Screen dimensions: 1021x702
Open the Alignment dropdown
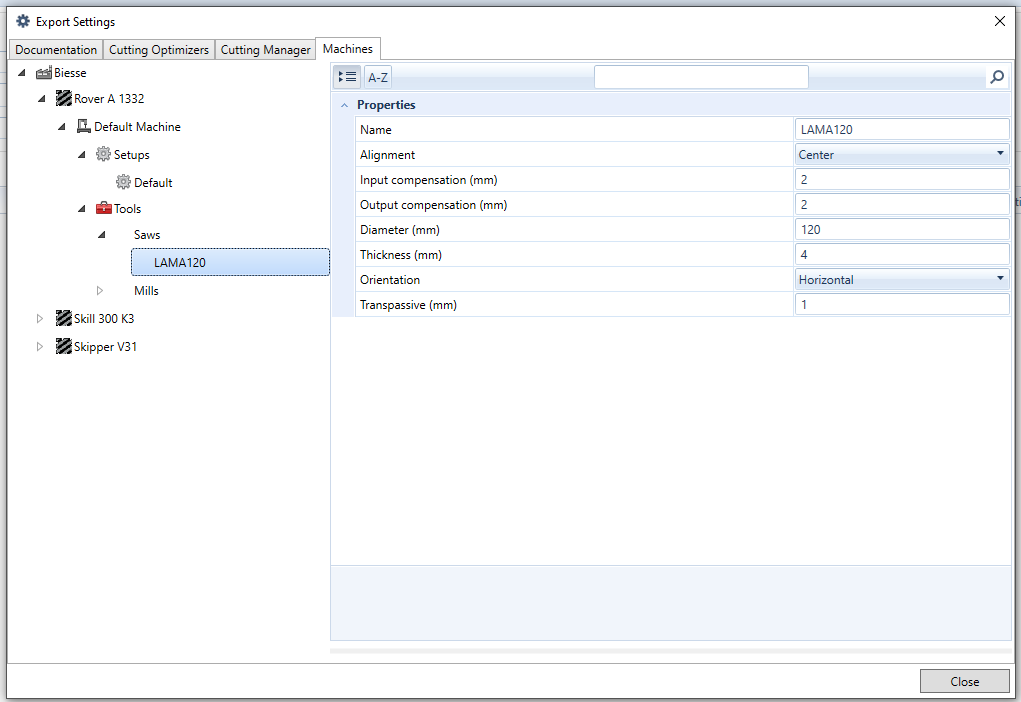[x=1000, y=155]
